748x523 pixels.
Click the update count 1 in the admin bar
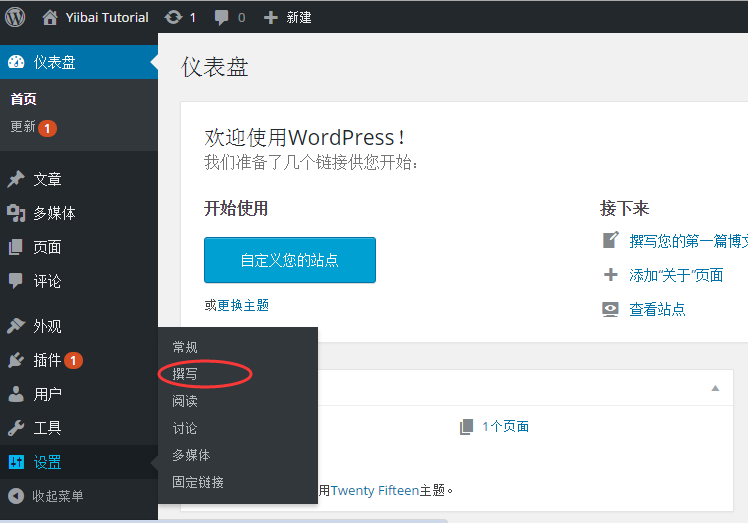click(193, 18)
